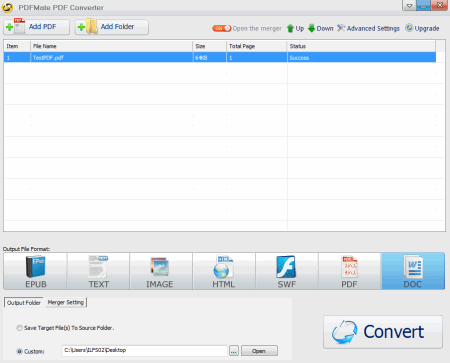The image size is (450, 363).
Task: Click the Size column header
Action: pos(209,46)
